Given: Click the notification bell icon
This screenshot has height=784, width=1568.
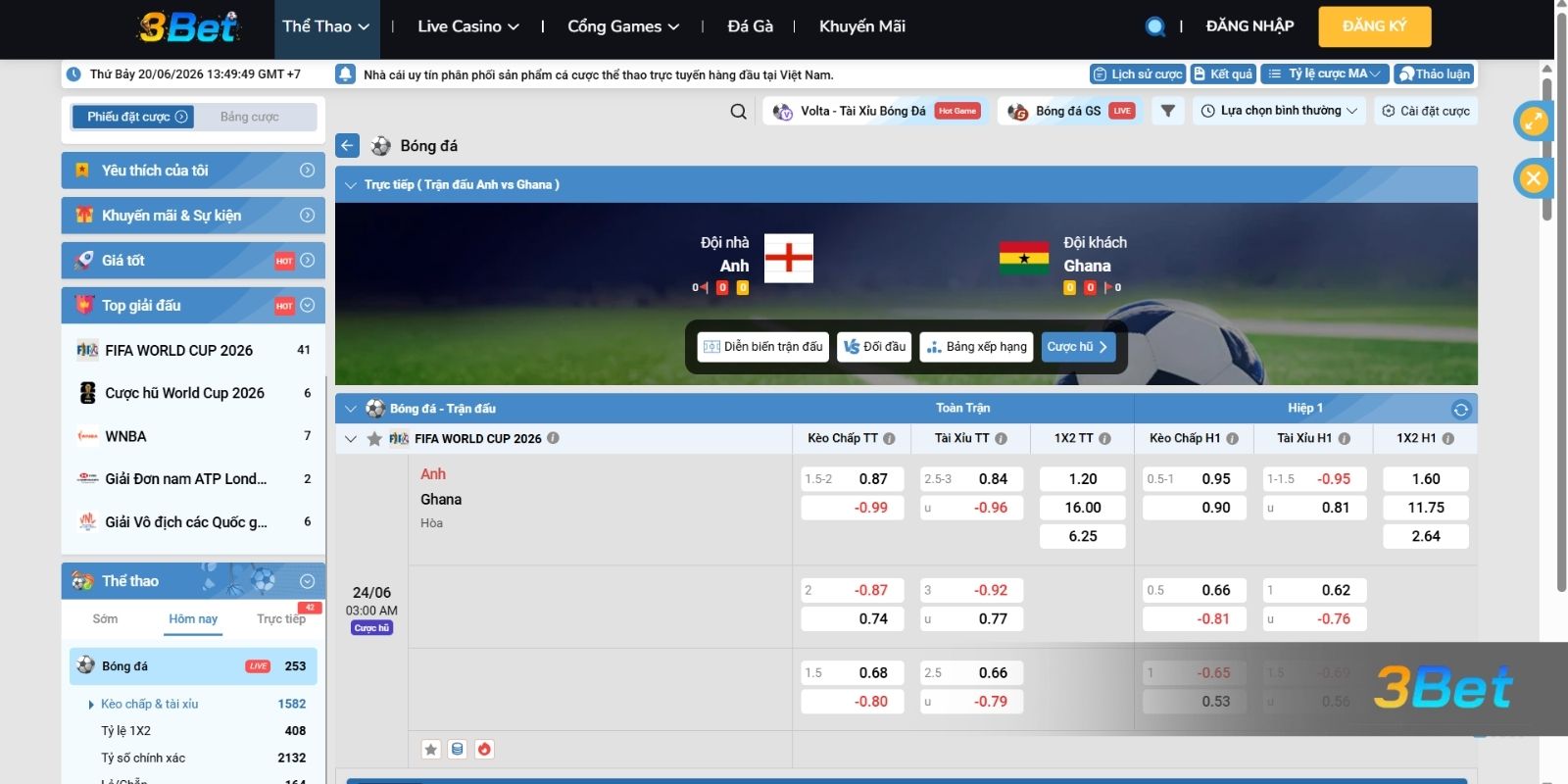Looking at the screenshot, I should [345, 74].
